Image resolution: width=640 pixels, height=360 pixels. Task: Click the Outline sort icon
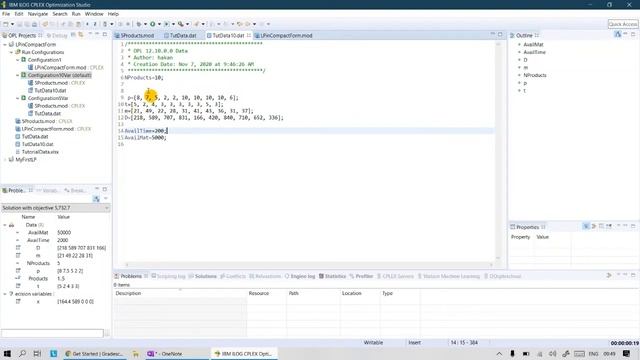pyautogui.click(x=618, y=35)
